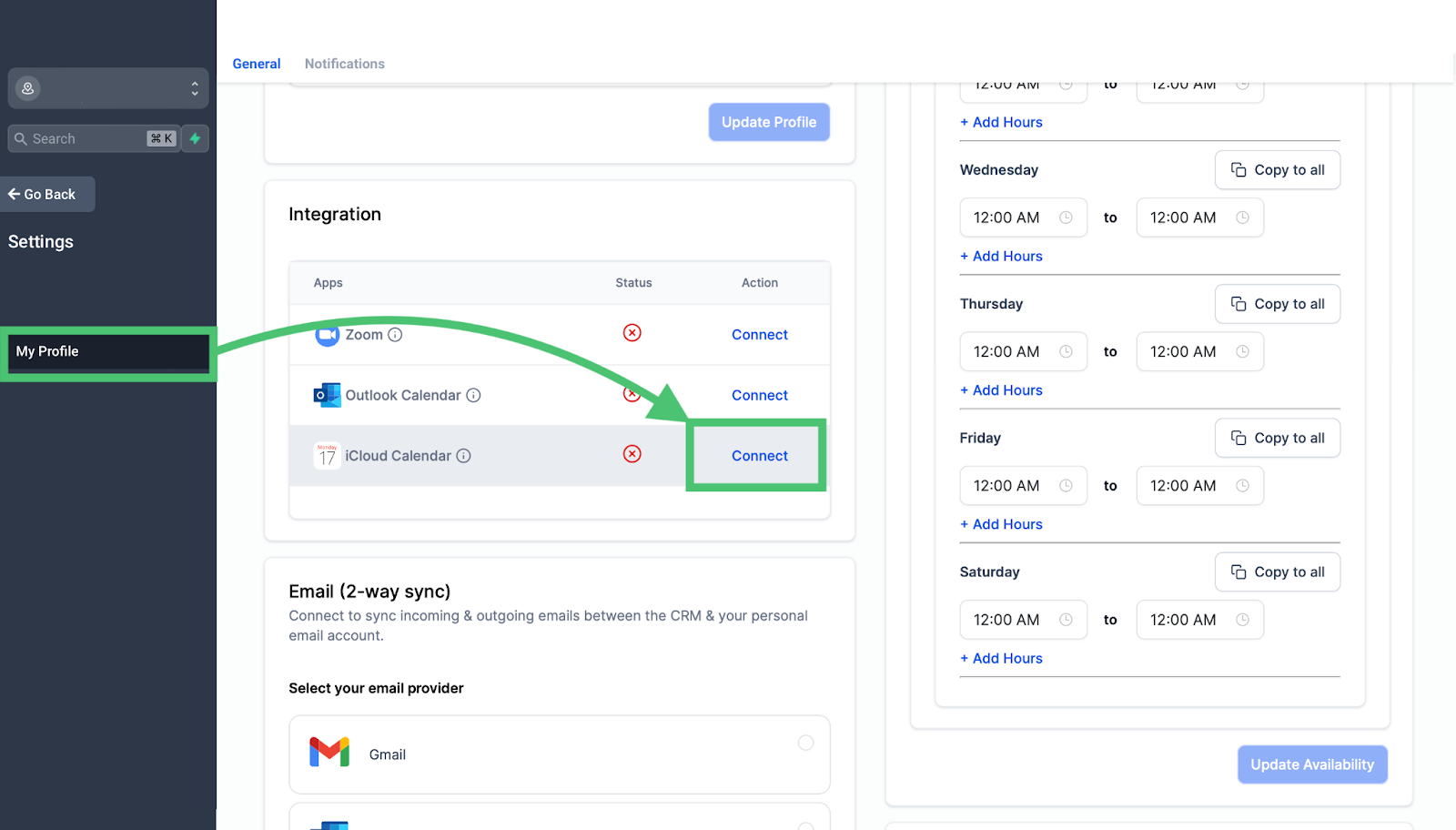Switch to the General tab
The height and width of the screenshot is (830, 1456).
[x=257, y=64]
